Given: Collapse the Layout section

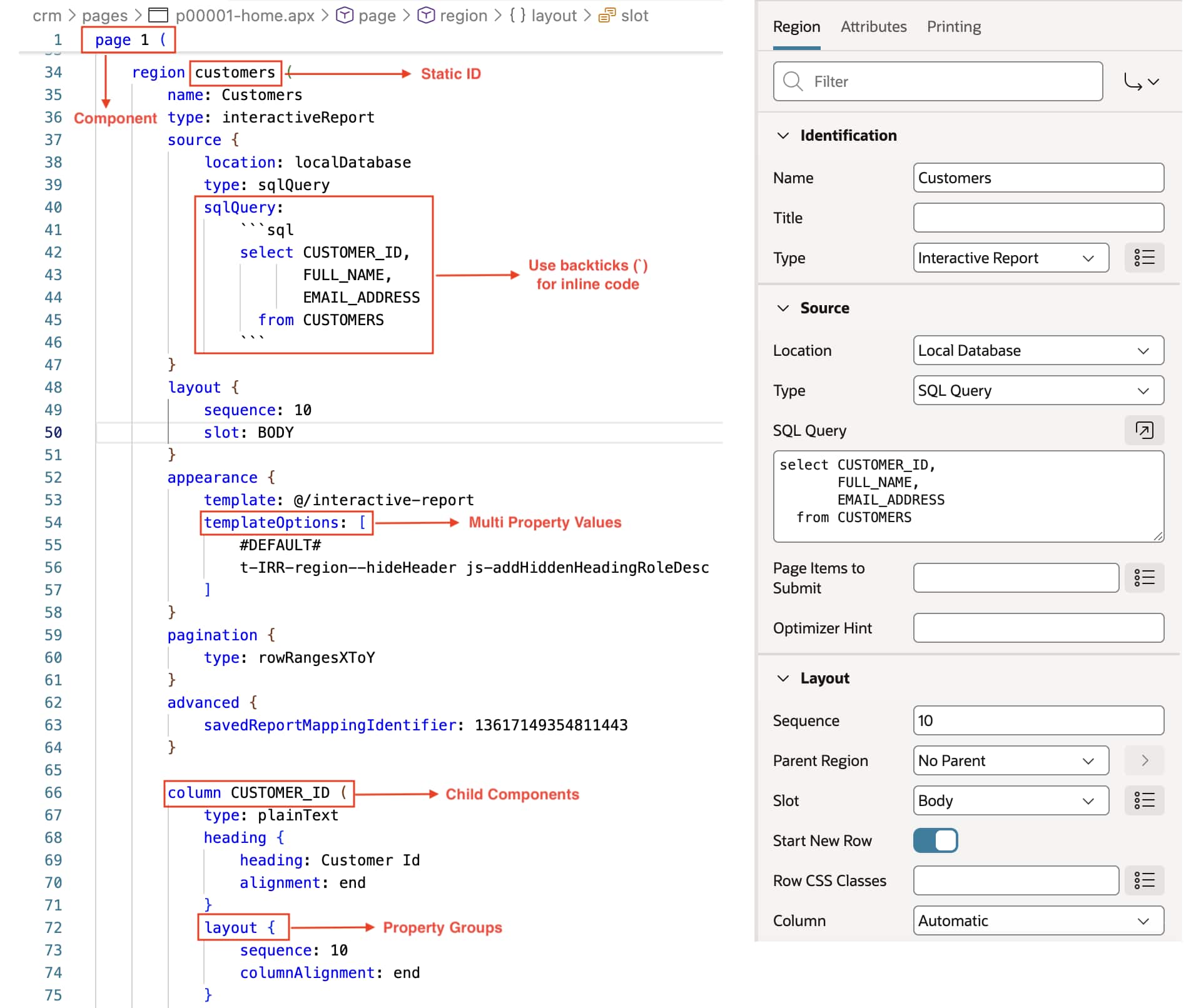Looking at the screenshot, I should point(783,678).
